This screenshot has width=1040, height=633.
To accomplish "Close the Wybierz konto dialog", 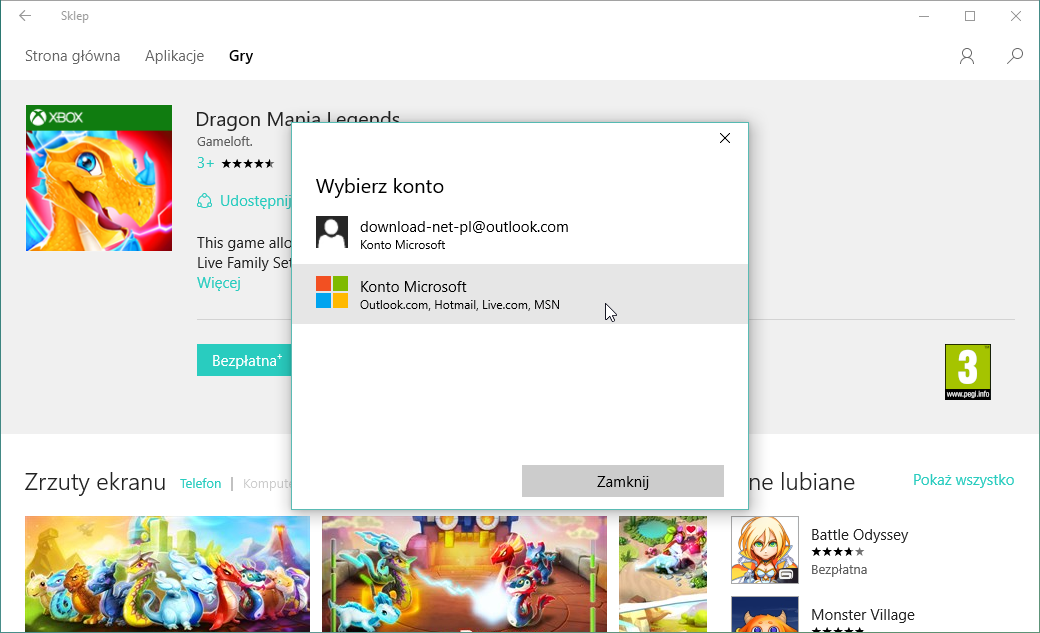I will pyautogui.click(x=725, y=138).
